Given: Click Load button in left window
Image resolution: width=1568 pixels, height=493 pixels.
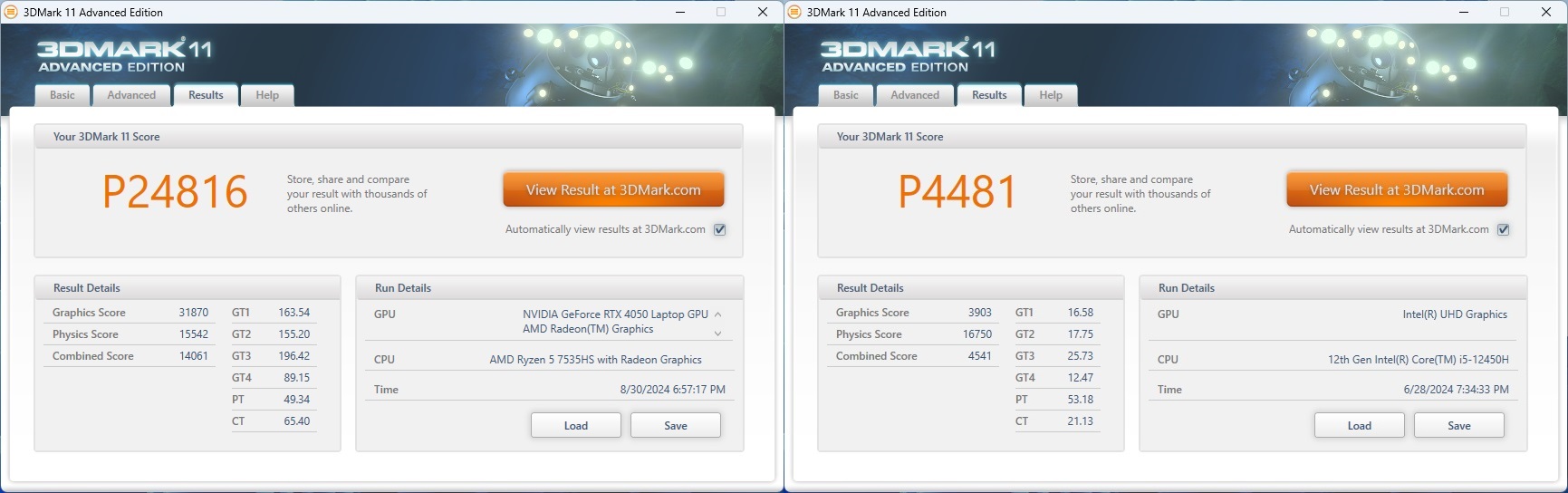Looking at the screenshot, I should tap(576, 425).
